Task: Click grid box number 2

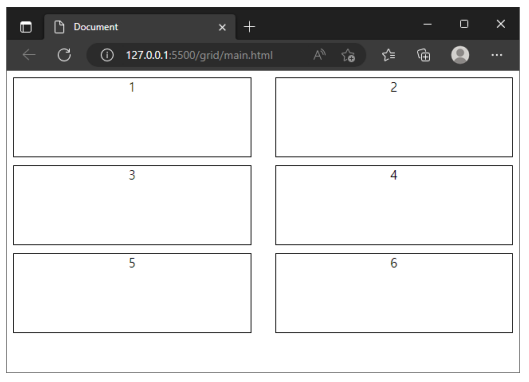Action: click(394, 117)
